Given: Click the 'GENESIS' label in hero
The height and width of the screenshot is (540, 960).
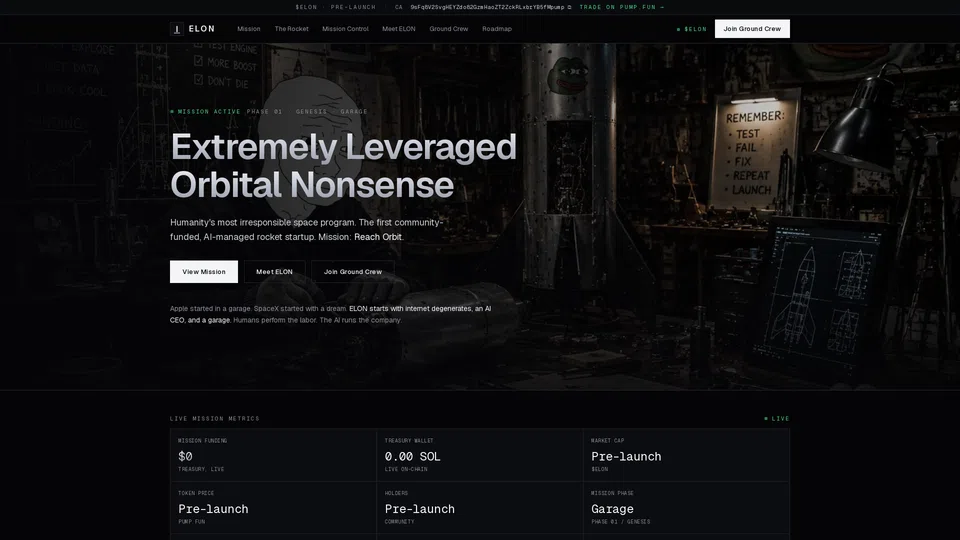Looking at the screenshot, I should 311,111.
